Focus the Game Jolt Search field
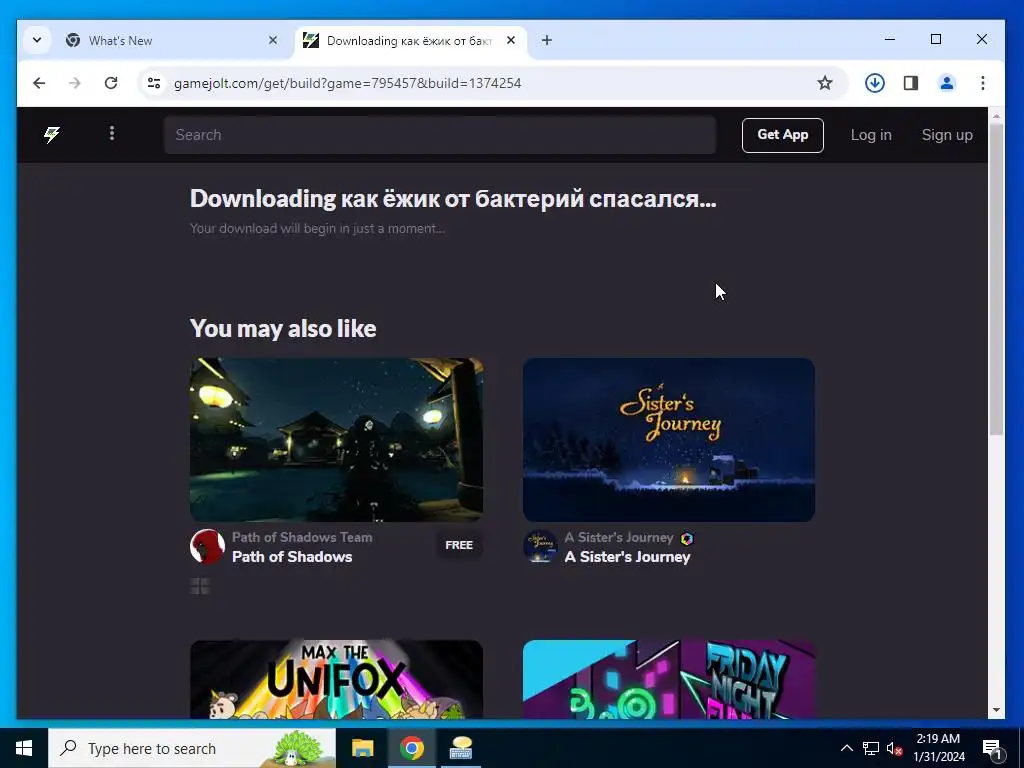Viewport: 1024px width, 768px height. pyautogui.click(x=440, y=135)
